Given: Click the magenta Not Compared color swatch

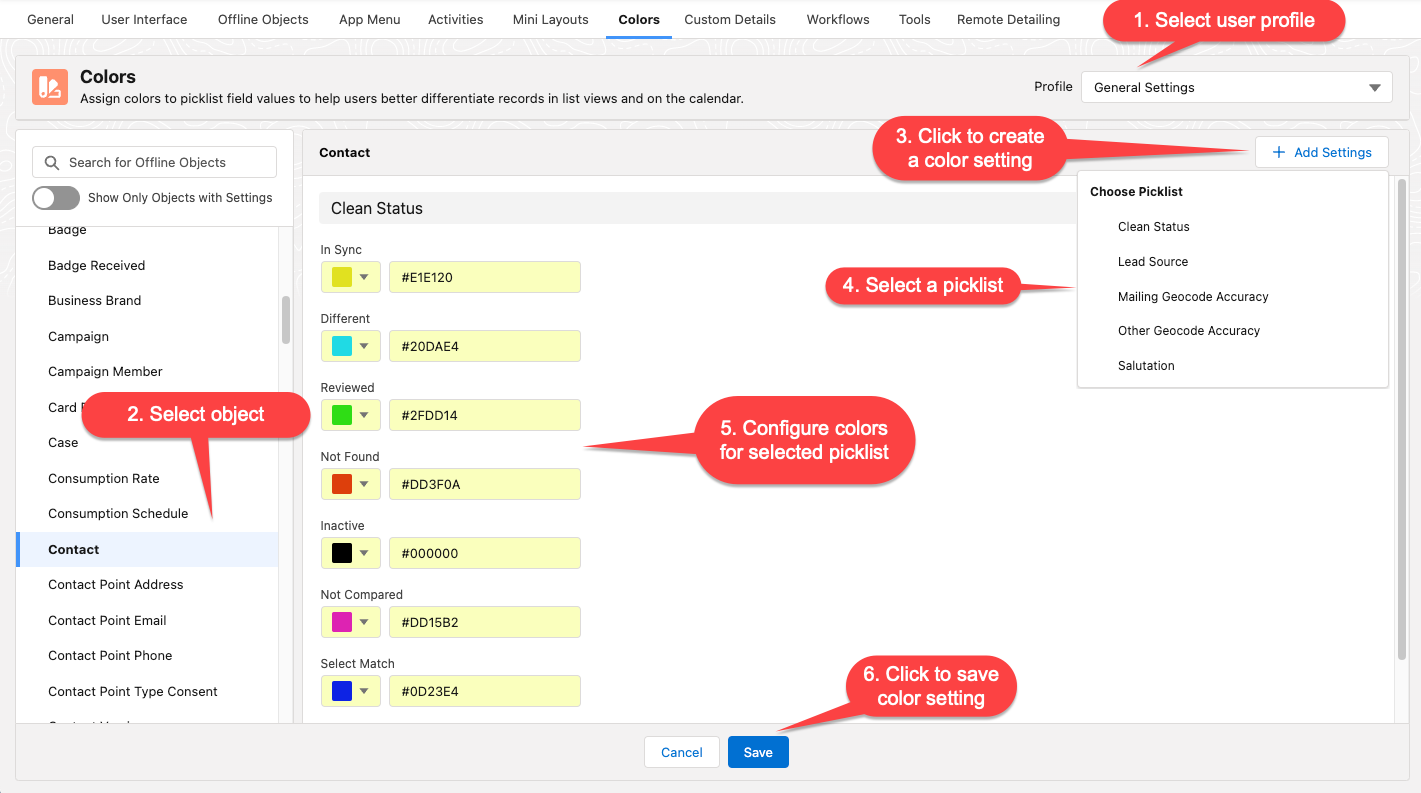Looking at the screenshot, I should coord(341,622).
